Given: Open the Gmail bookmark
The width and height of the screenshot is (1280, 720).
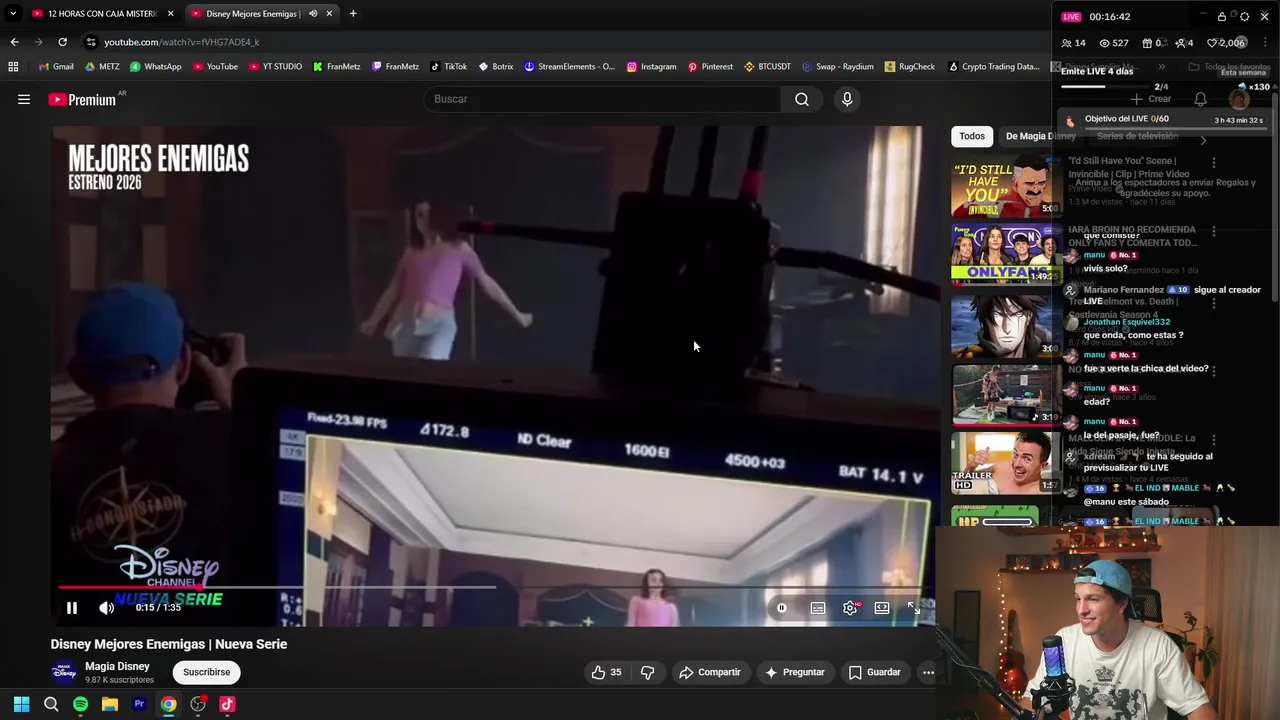Looking at the screenshot, I should click(55, 67).
